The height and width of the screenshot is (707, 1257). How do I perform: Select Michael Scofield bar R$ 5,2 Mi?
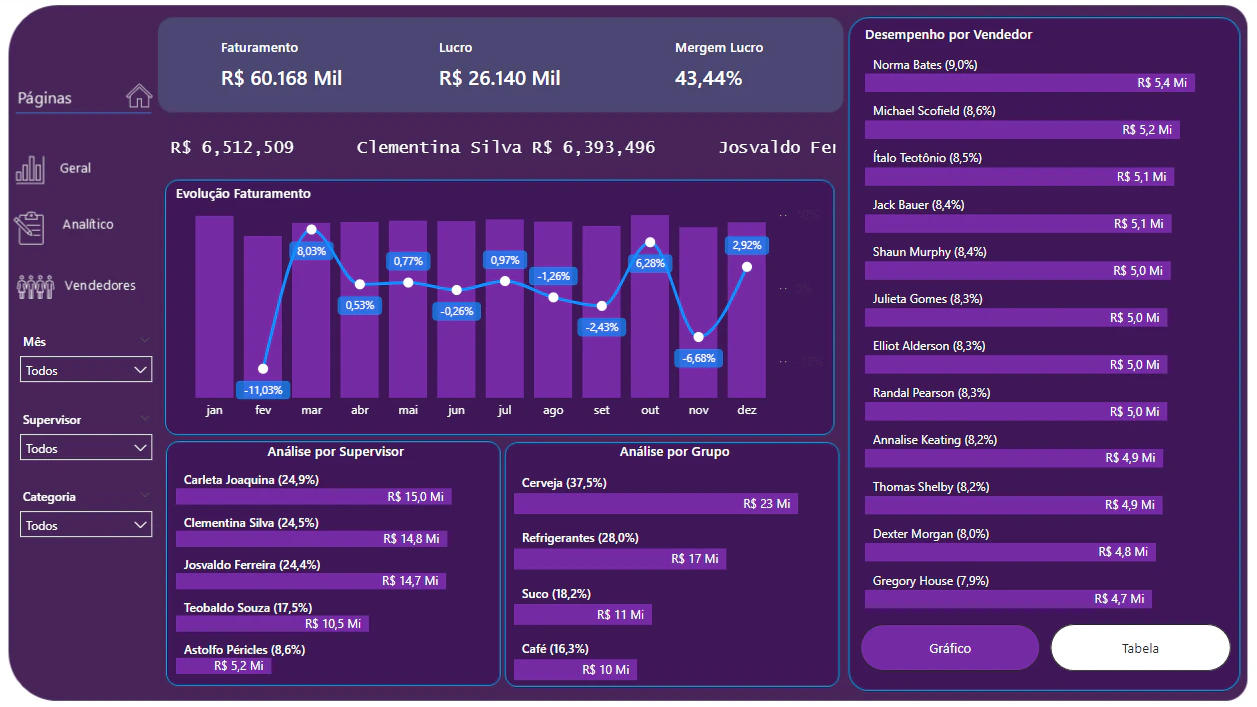(x=1022, y=129)
